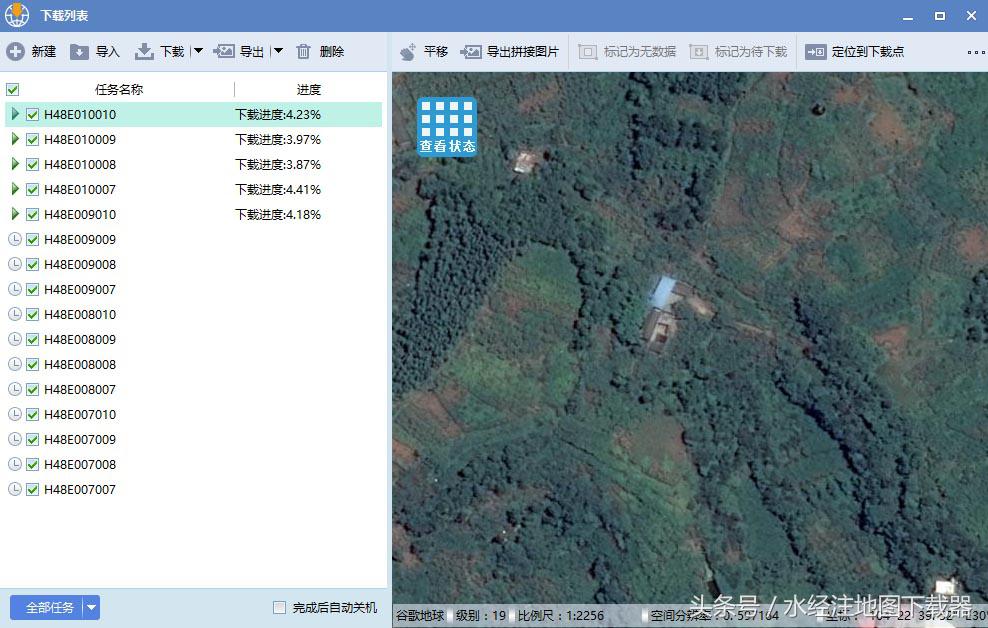Expand the Export (导出) dropdown arrow
The image size is (988, 628).
278,52
